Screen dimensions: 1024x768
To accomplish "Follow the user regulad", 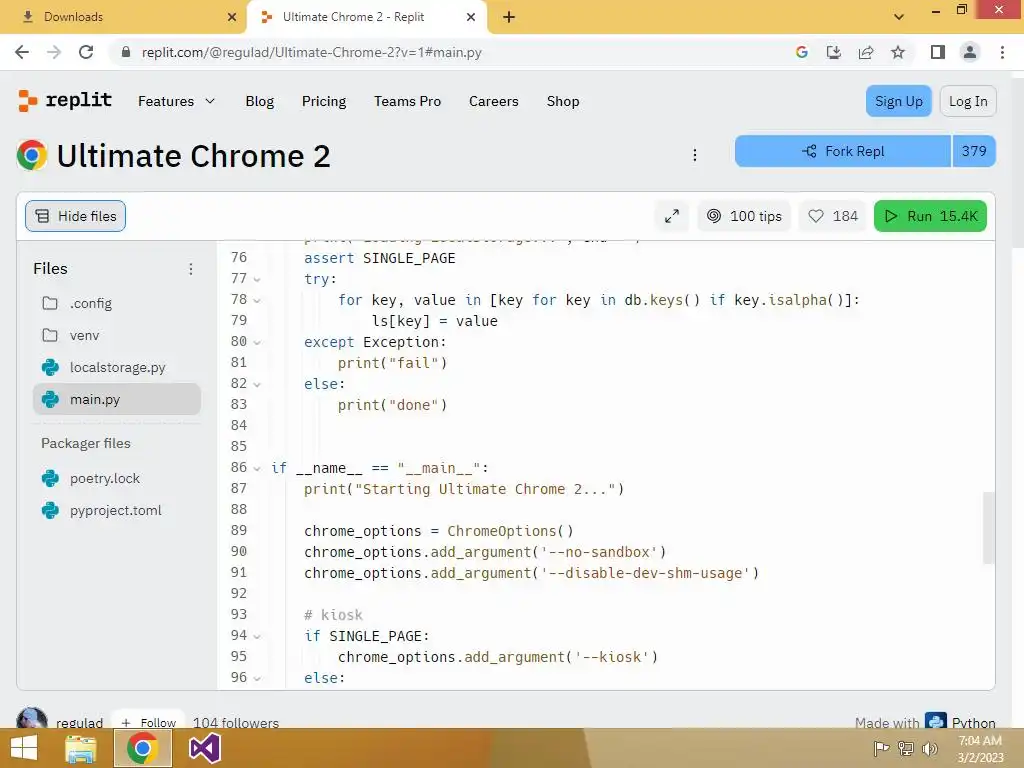I will tap(149, 722).
